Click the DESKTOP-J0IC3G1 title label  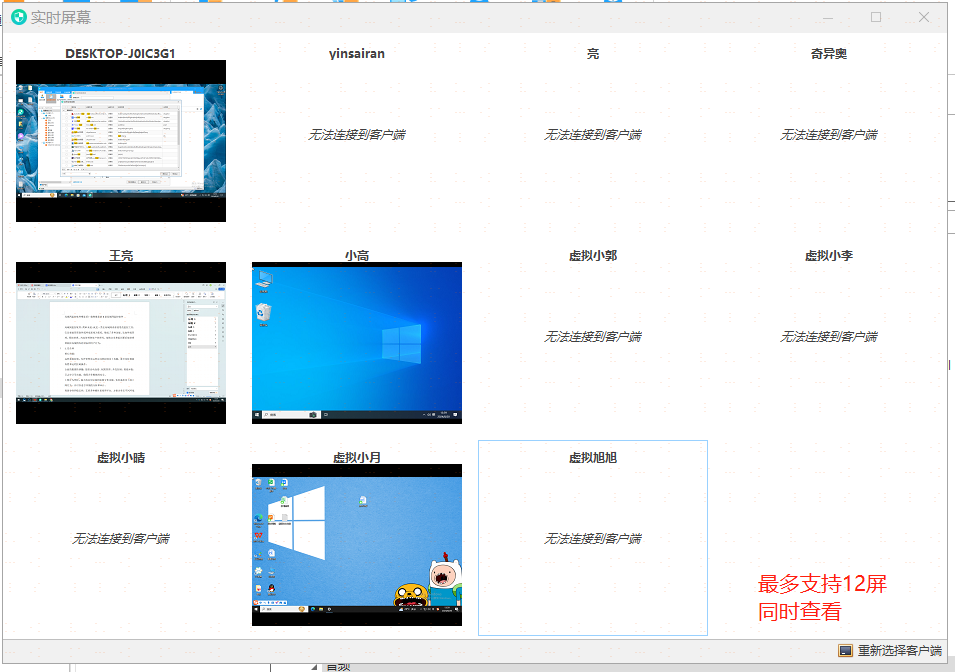121,54
